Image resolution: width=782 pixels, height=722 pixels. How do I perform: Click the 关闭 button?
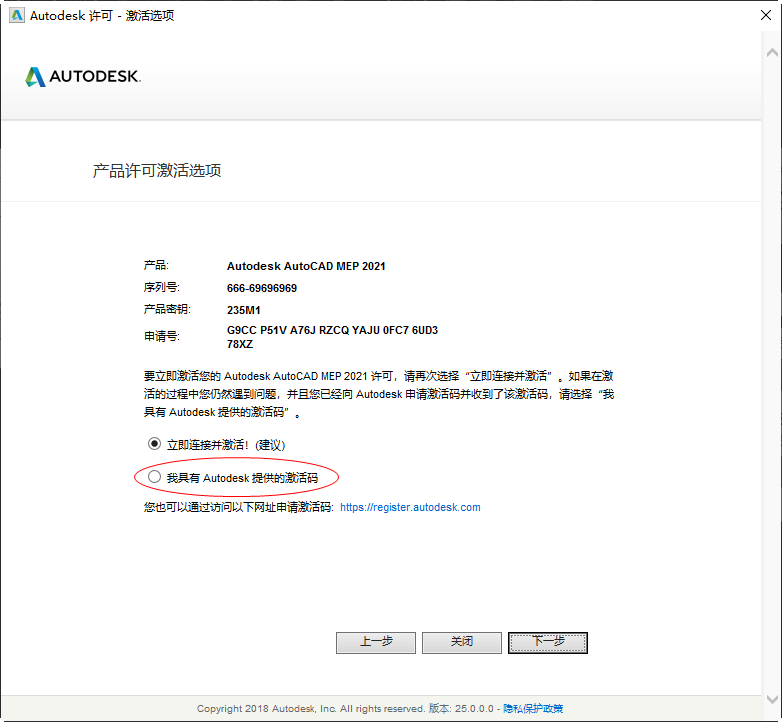[461, 642]
